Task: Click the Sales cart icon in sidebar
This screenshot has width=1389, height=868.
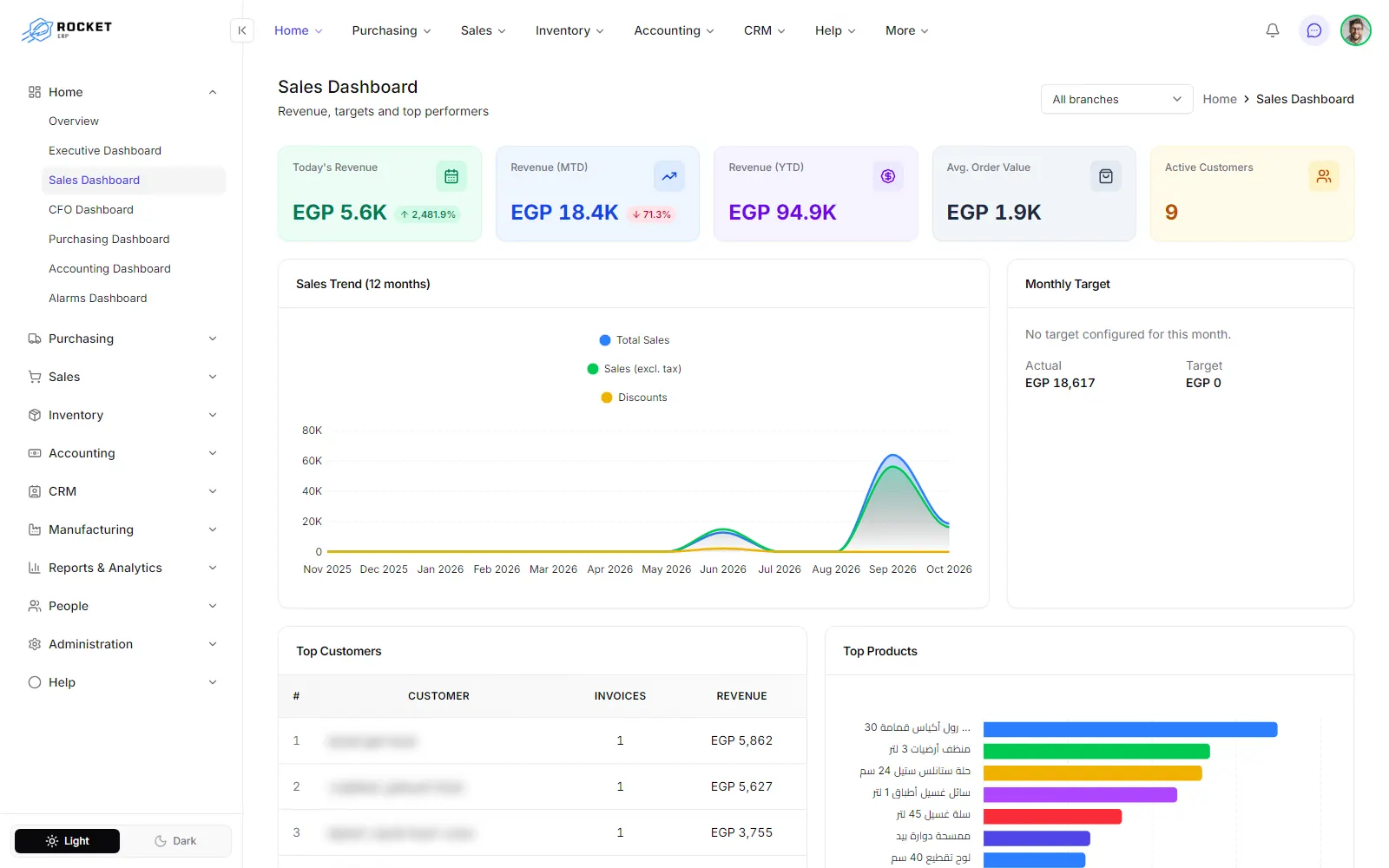Action: coord(35,377)
